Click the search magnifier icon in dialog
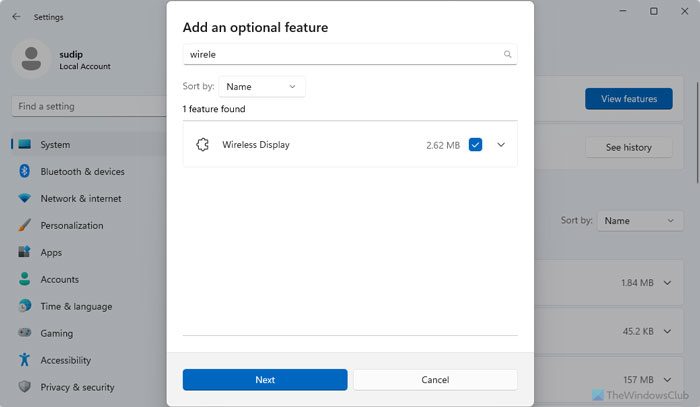This screenshot has width=700, height=407. 507,54
